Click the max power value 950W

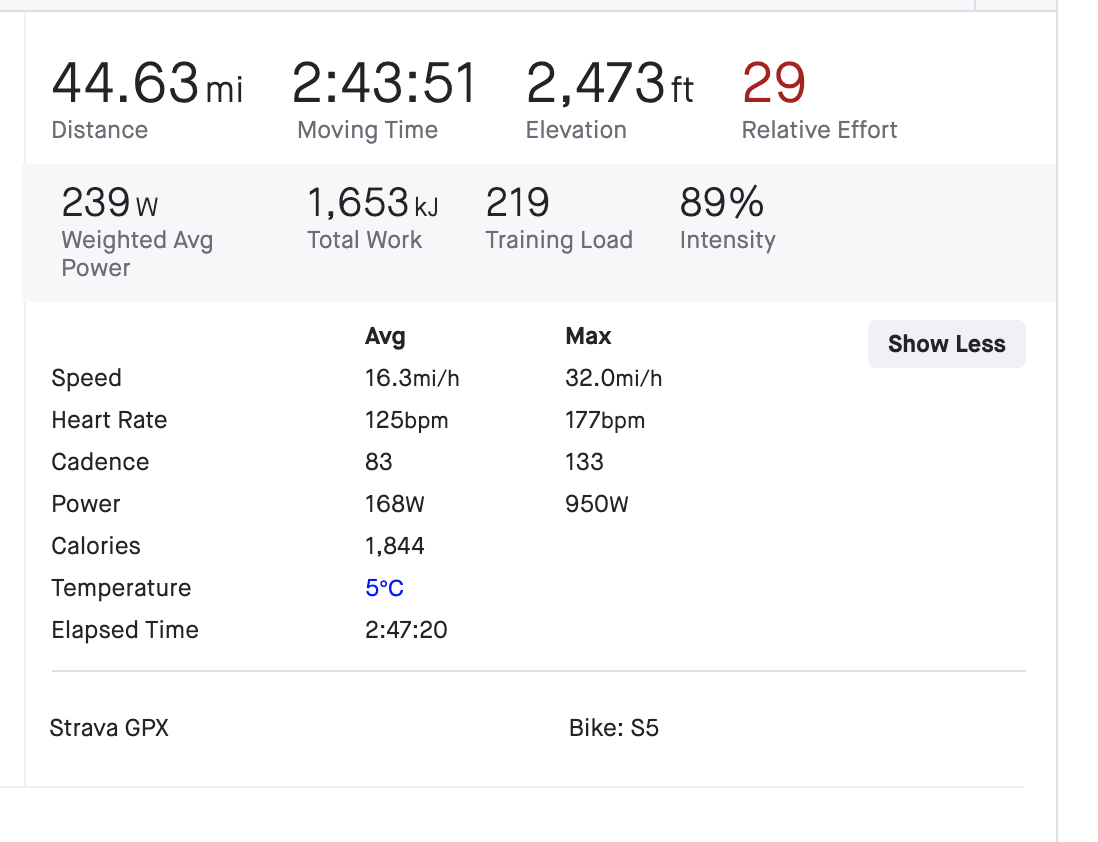tap(597, 504)
